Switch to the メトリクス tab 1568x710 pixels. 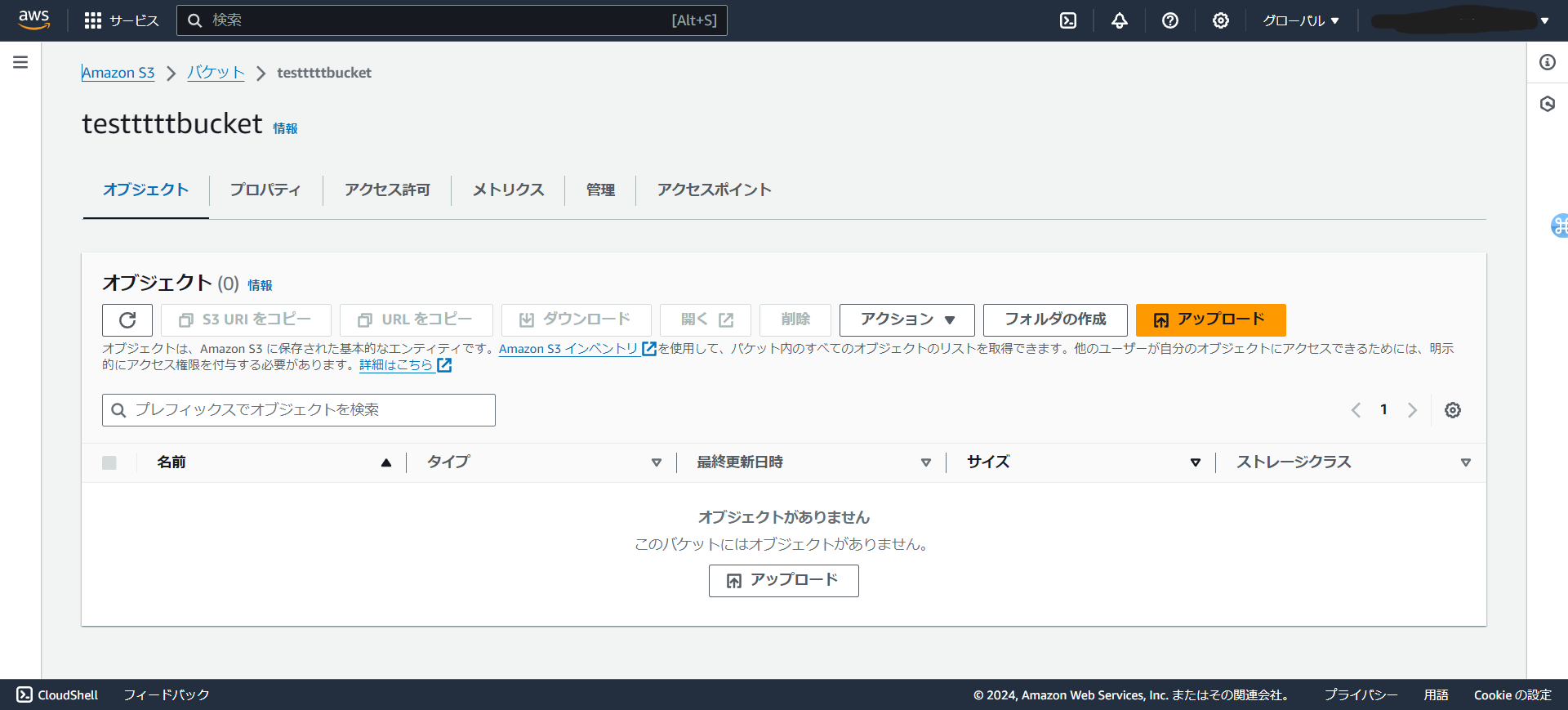(508, 190)
